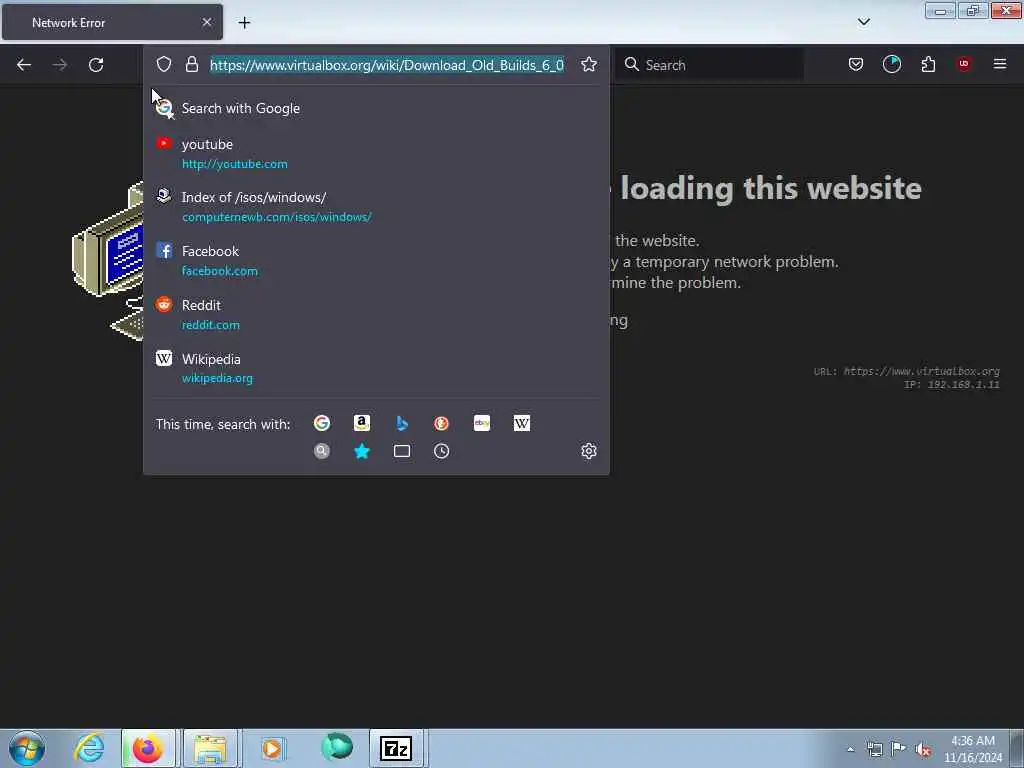Go back using the back arrow

[24, 65]
